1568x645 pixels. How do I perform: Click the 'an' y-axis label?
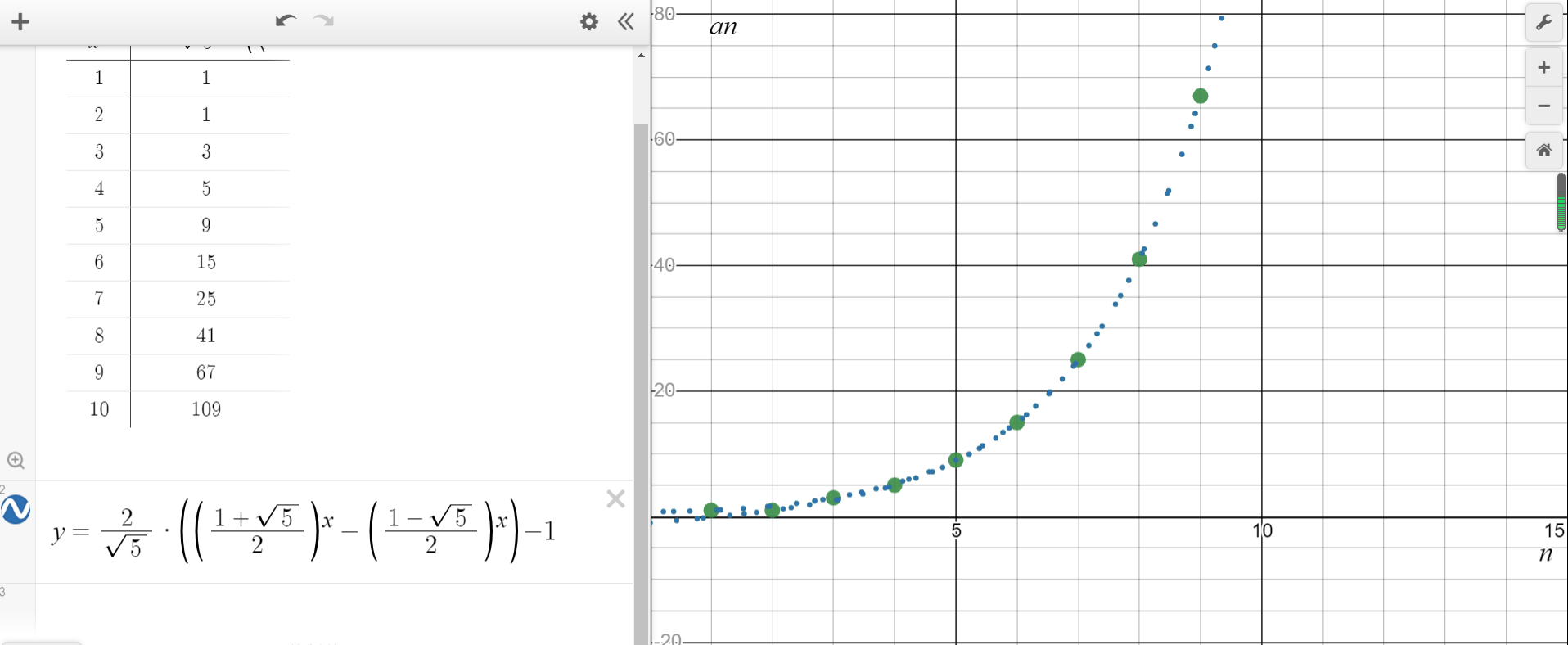pos(723,27)
